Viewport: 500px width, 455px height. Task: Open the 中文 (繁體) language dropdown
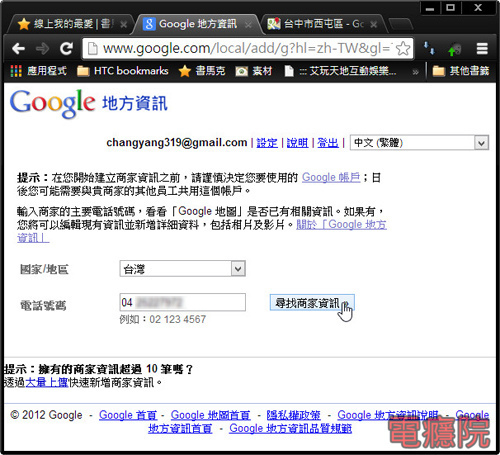[419, 143]
